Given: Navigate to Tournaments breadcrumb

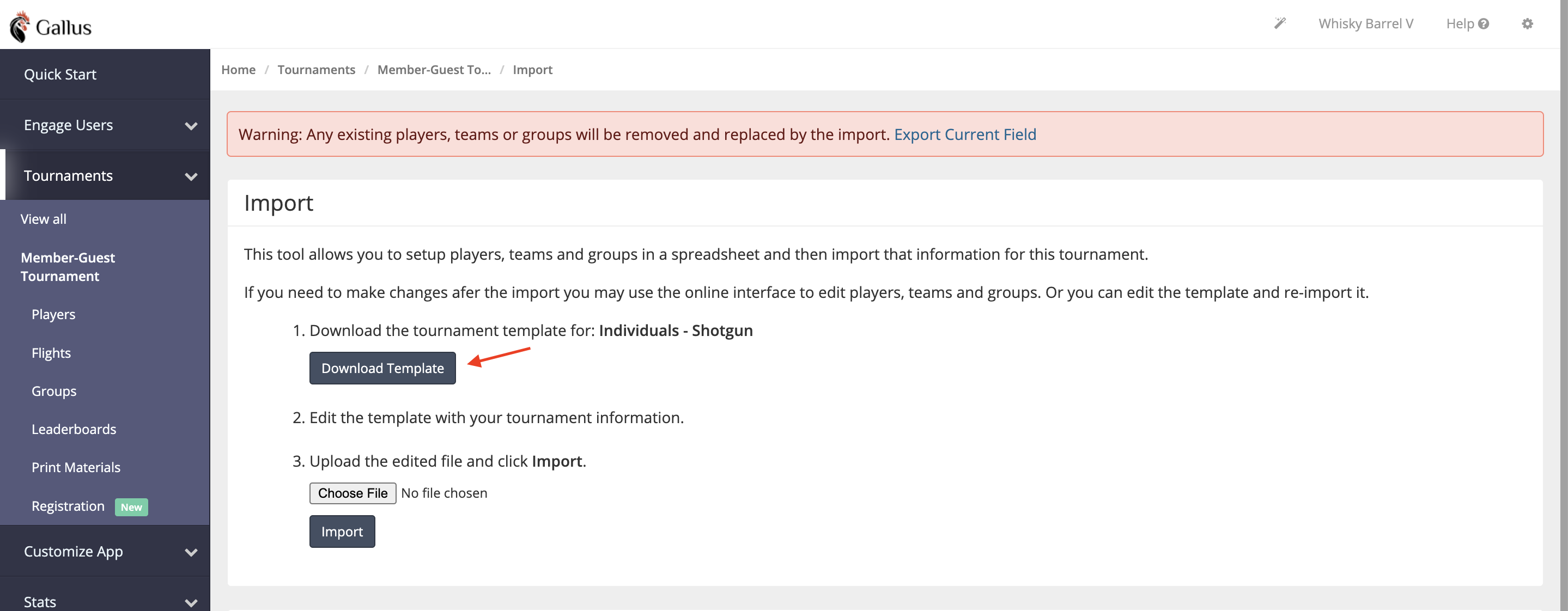Looking at the screenshot, I should [316, 70].
